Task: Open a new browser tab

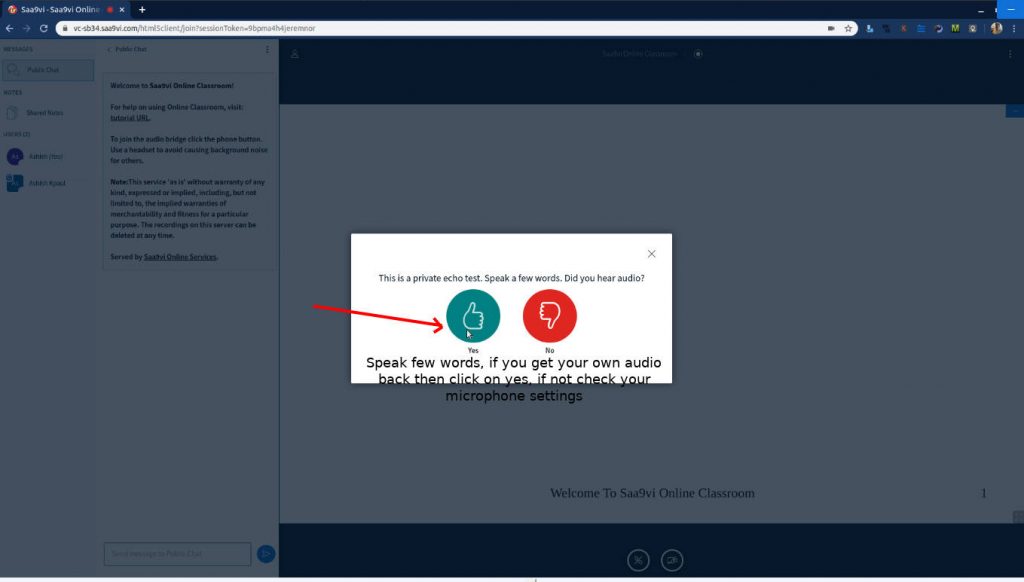Action: click(x=142, y=9)
